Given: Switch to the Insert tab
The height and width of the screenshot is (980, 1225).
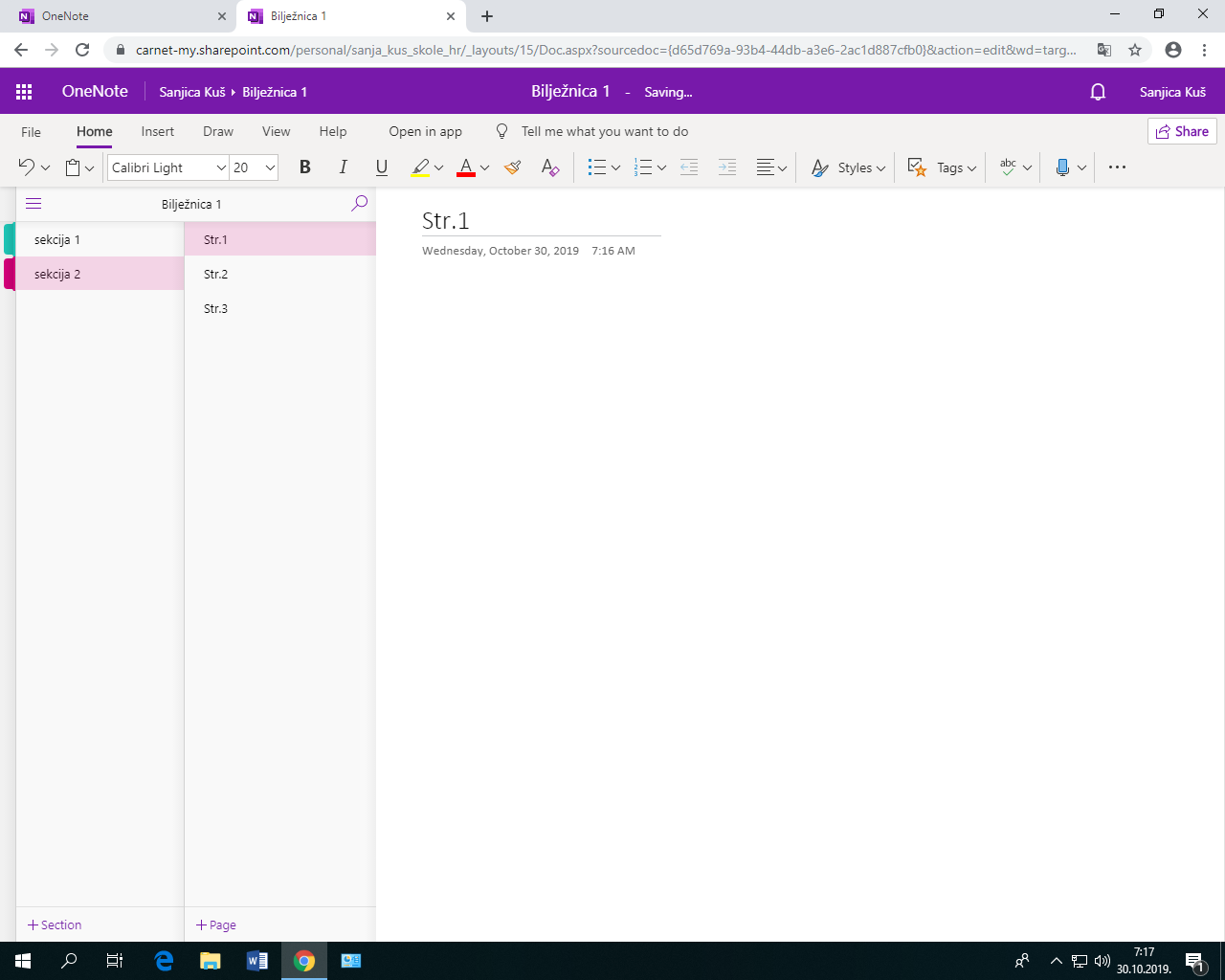Looking at the screenshot, I should (x=157, y=132).
